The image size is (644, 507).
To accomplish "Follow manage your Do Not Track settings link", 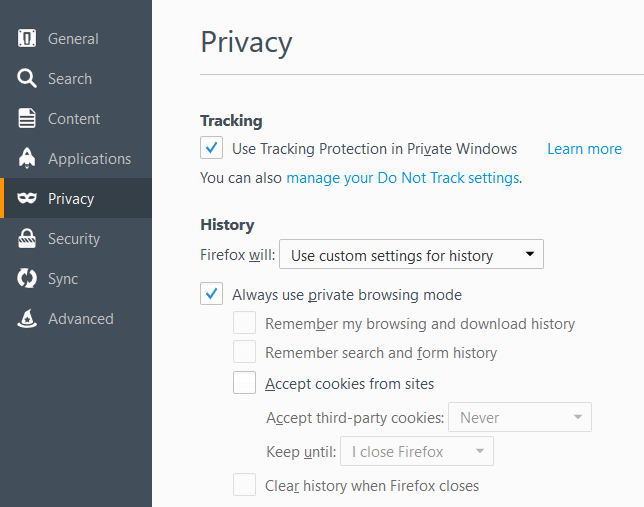I will tap(402, 178).
